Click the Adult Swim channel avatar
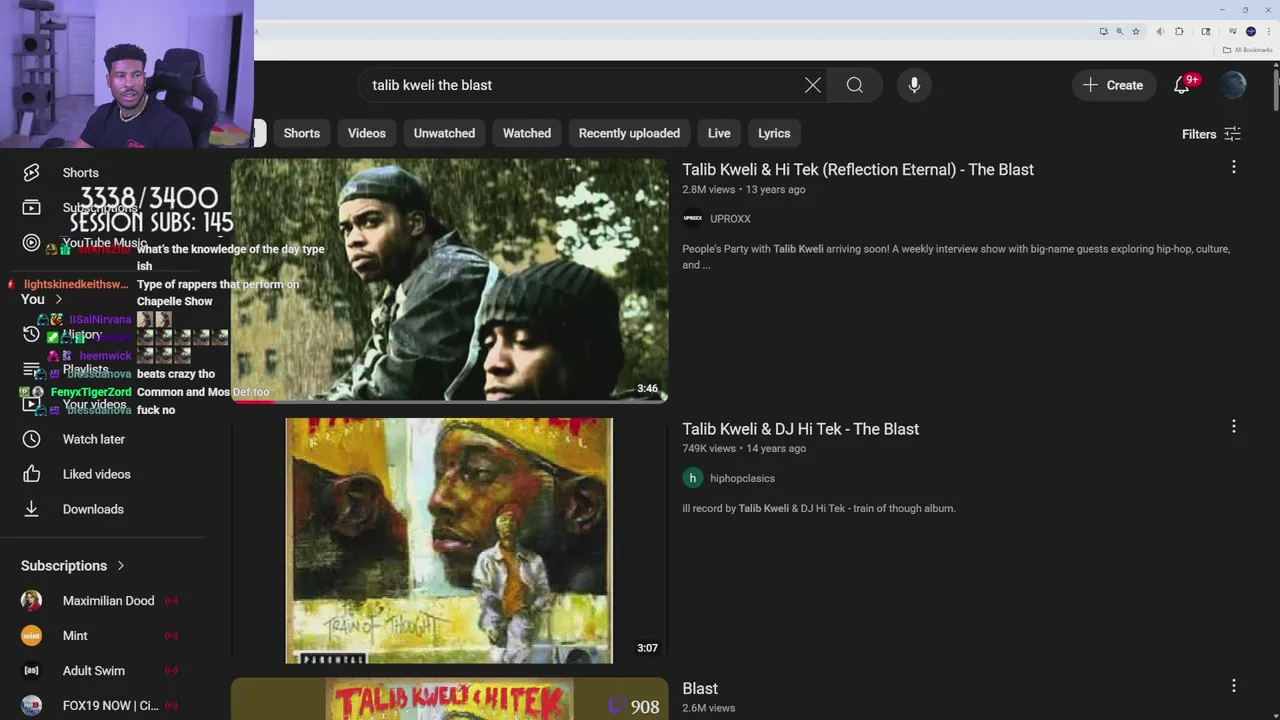Image resolution: width=1280 pixels, height=720 pixels. [x=31, y=670]
